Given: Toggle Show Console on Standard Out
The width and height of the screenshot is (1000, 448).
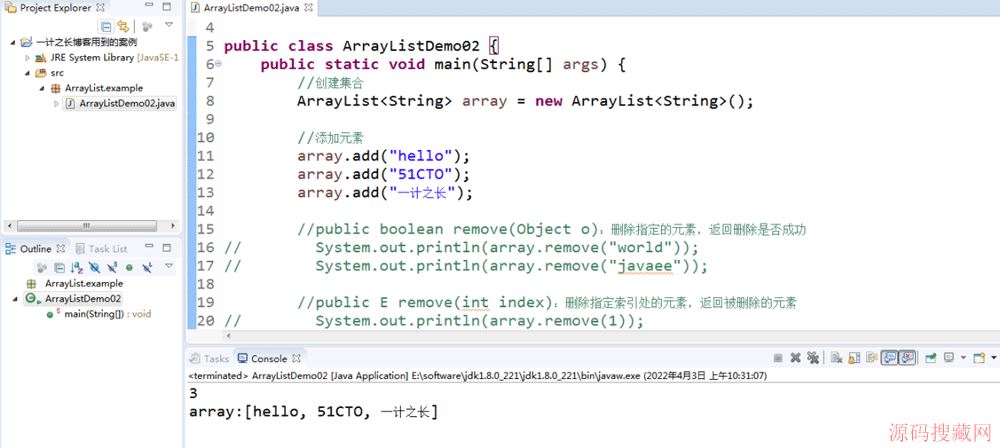Looking at the screenshot, I should coord(889,358).
